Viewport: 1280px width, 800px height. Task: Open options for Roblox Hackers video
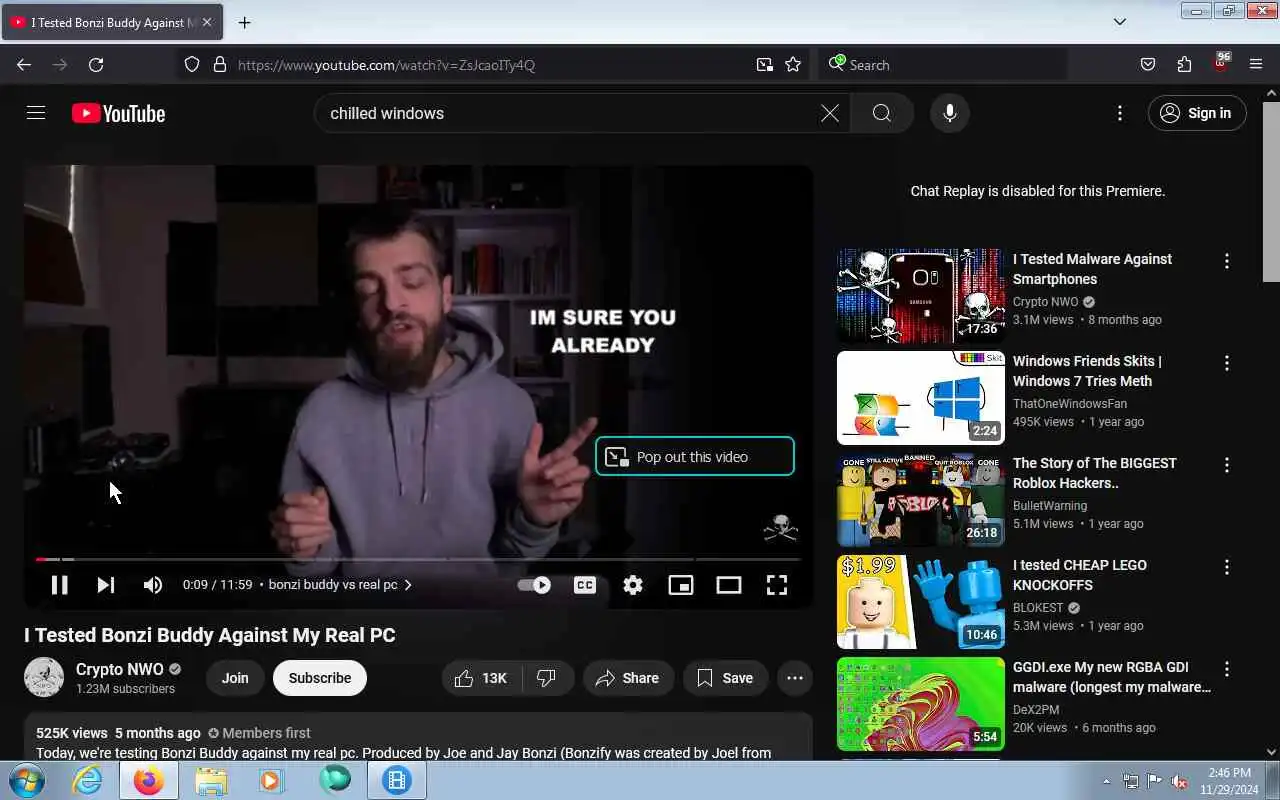coord(1227,465)
